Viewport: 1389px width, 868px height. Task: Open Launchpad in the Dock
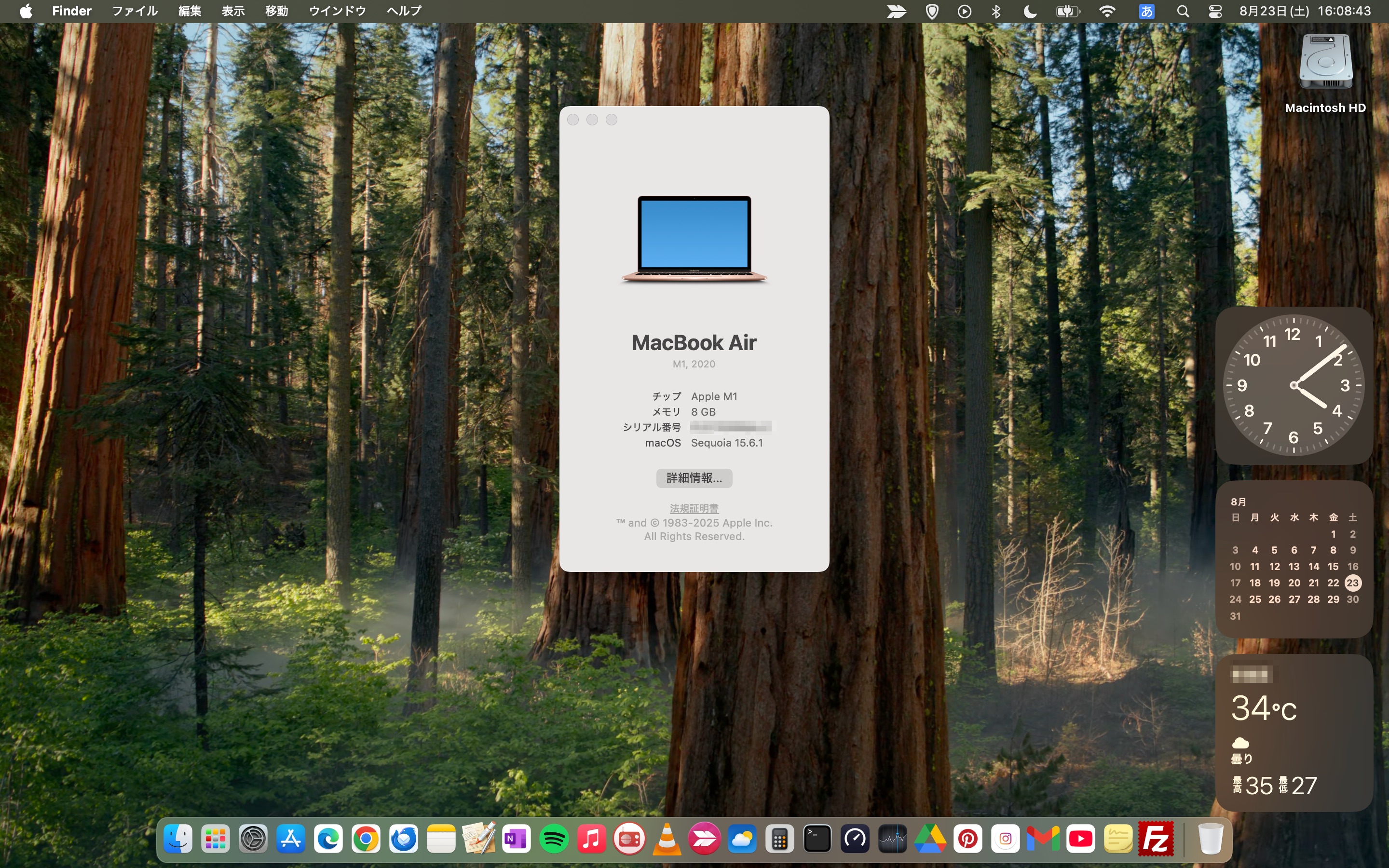[x=215, y=839]
